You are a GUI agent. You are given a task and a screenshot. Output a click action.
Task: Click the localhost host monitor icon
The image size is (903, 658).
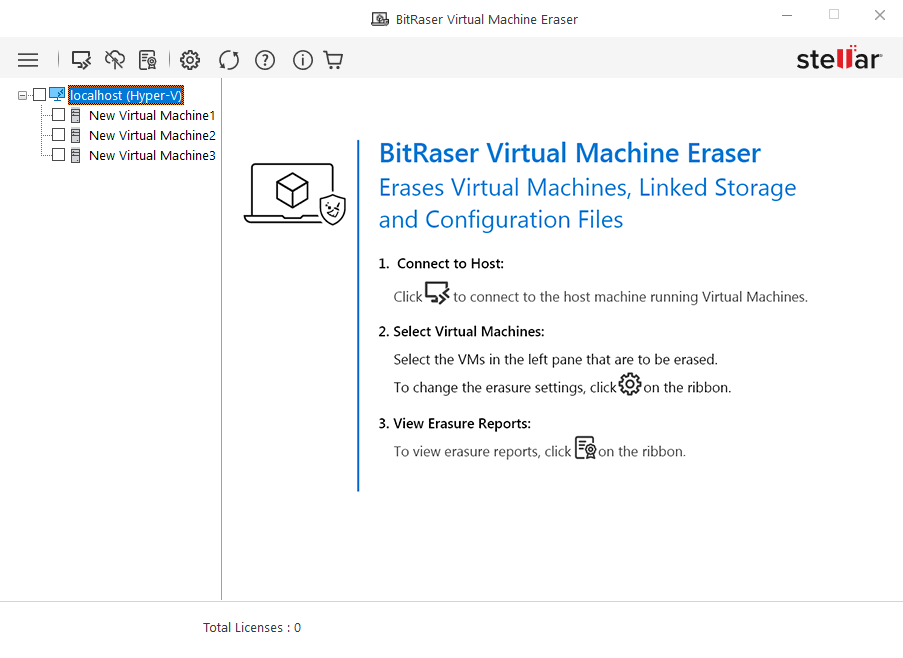(57, 94)
